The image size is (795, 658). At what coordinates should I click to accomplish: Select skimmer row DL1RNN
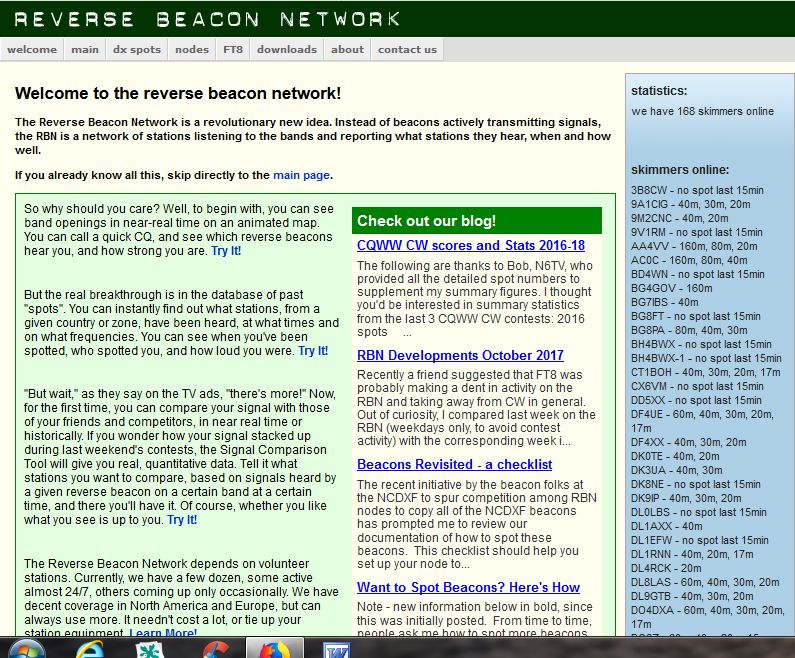692,554
